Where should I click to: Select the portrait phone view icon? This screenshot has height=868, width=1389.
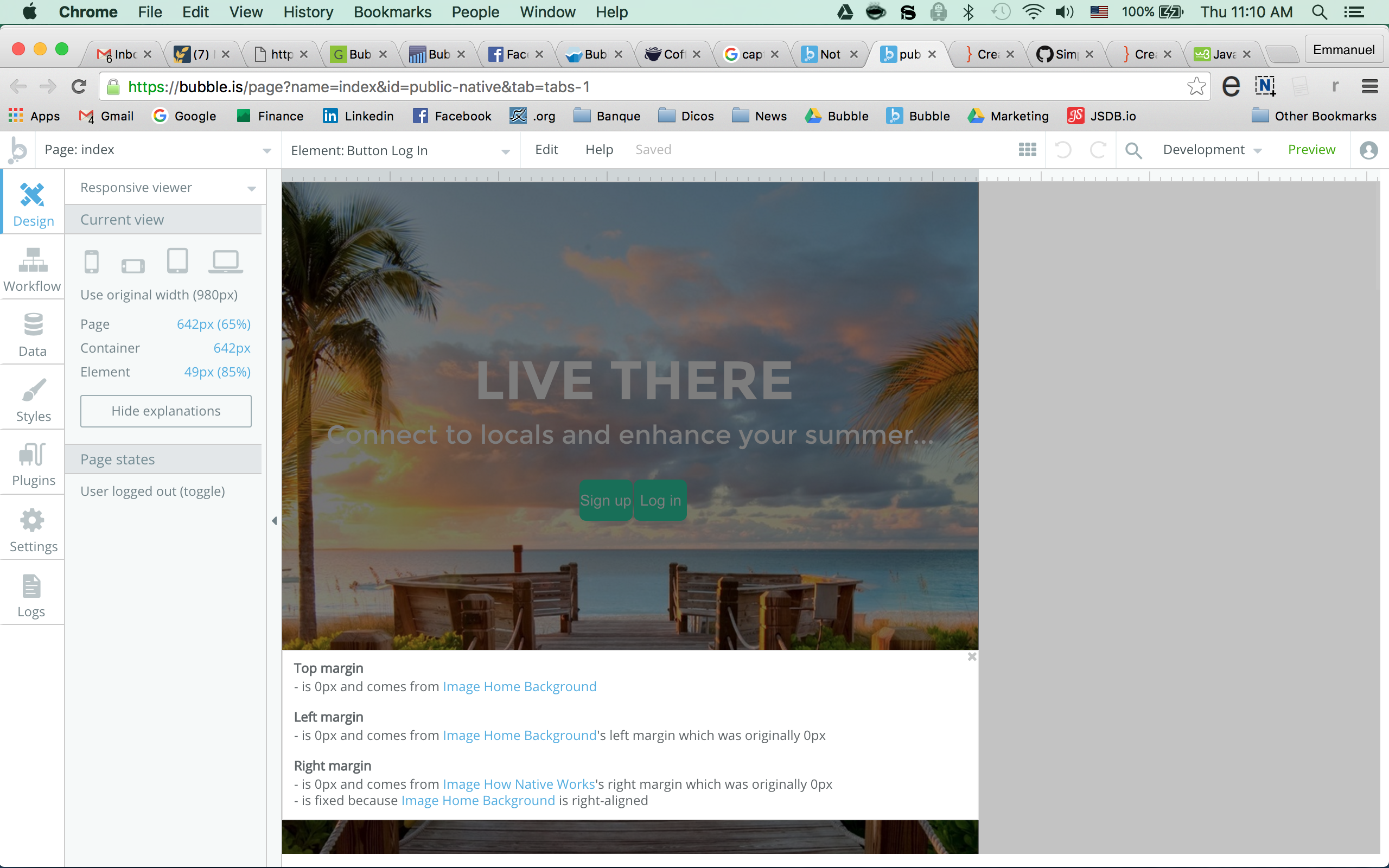pos(91,262)
